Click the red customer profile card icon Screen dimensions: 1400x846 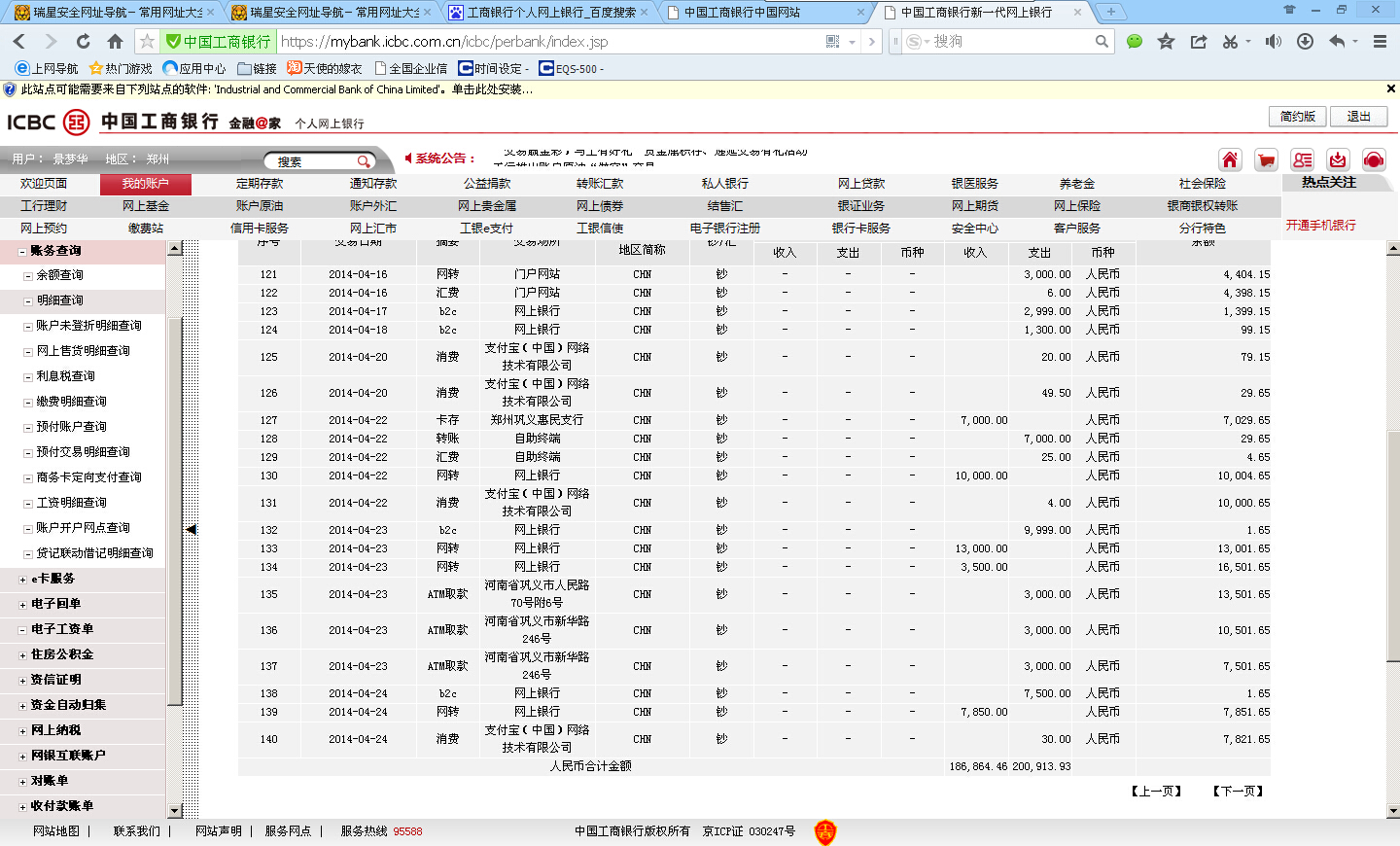[x=1302, y=160]
